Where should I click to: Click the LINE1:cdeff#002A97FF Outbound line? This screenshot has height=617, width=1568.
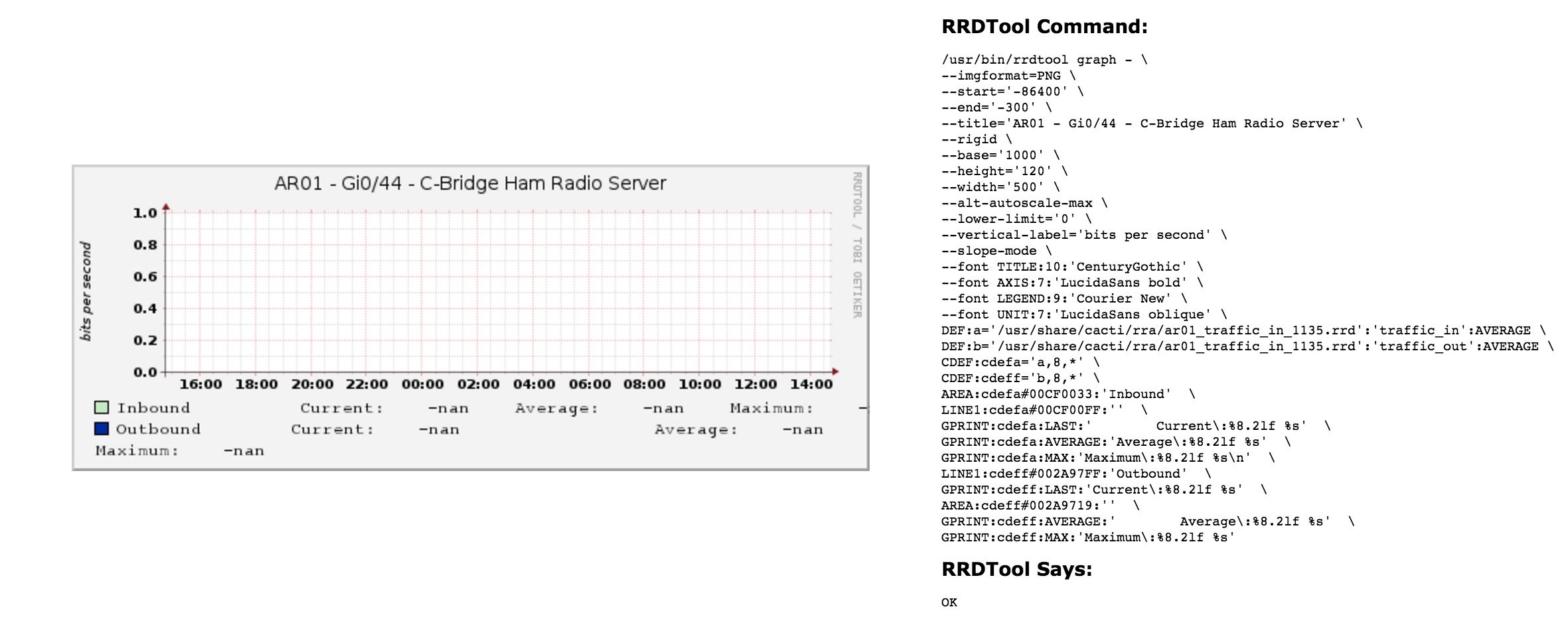click(1076, 474)
